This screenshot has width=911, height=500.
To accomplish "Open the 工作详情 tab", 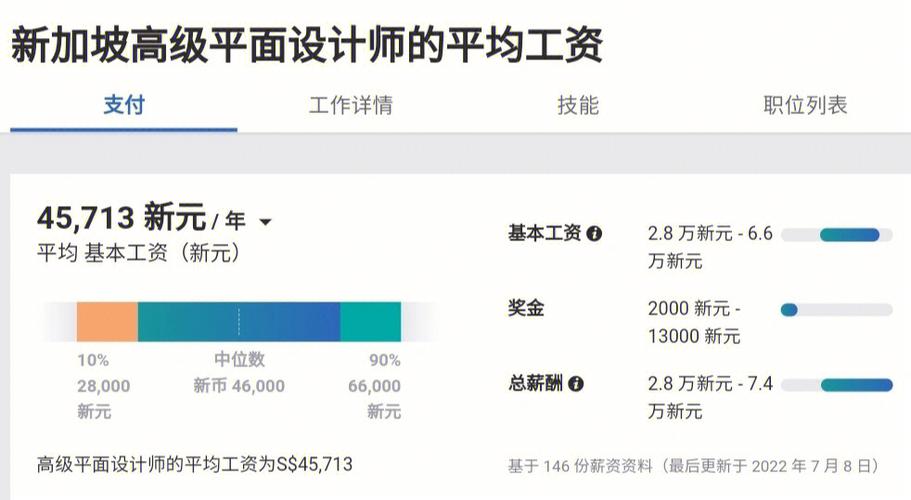I will point(351,106).
